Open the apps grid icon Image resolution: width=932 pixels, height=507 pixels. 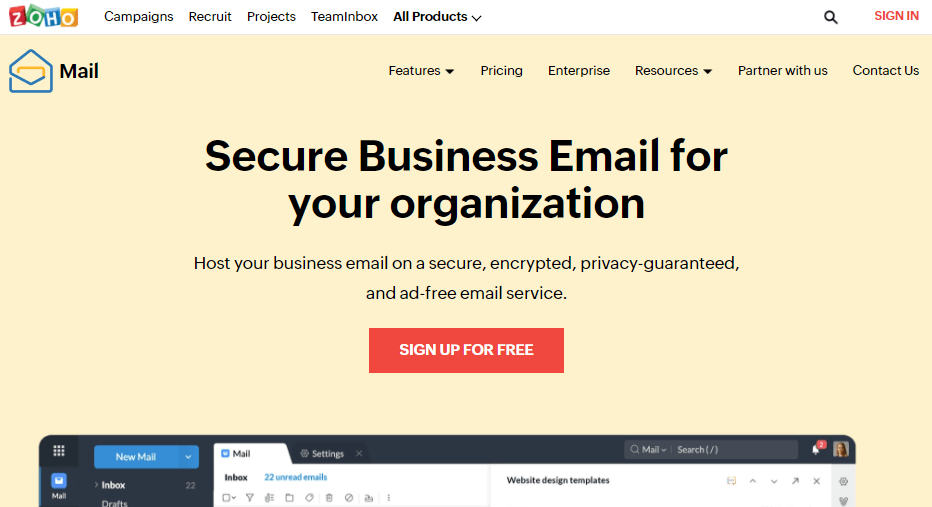[59, 451]
